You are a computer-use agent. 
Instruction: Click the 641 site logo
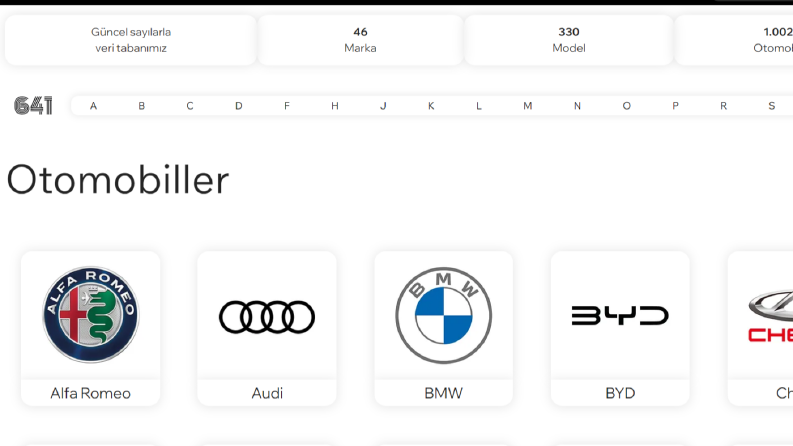33,106
